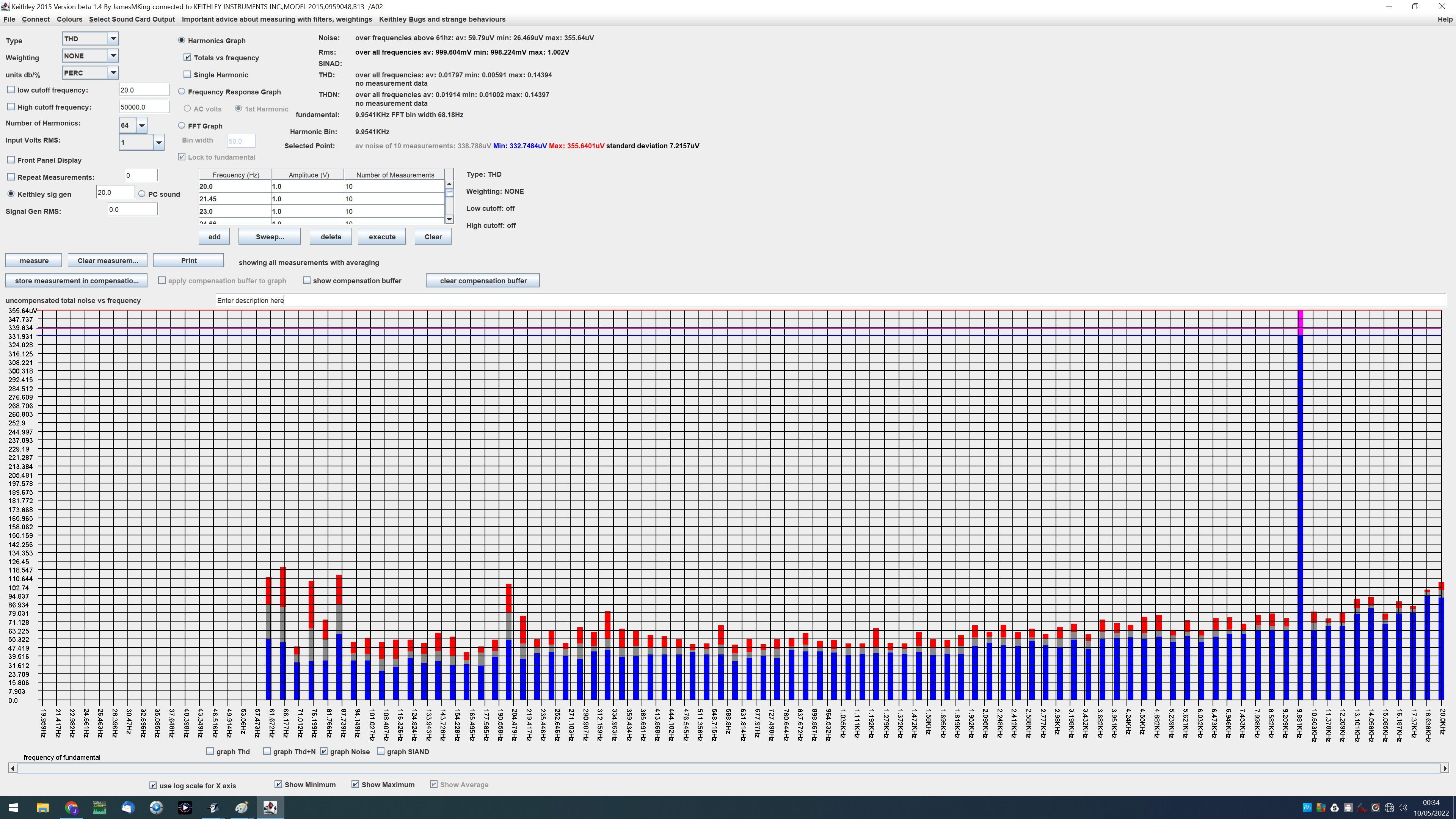Open Thunderbird mail from the taskbar

[x=128, y=807]
